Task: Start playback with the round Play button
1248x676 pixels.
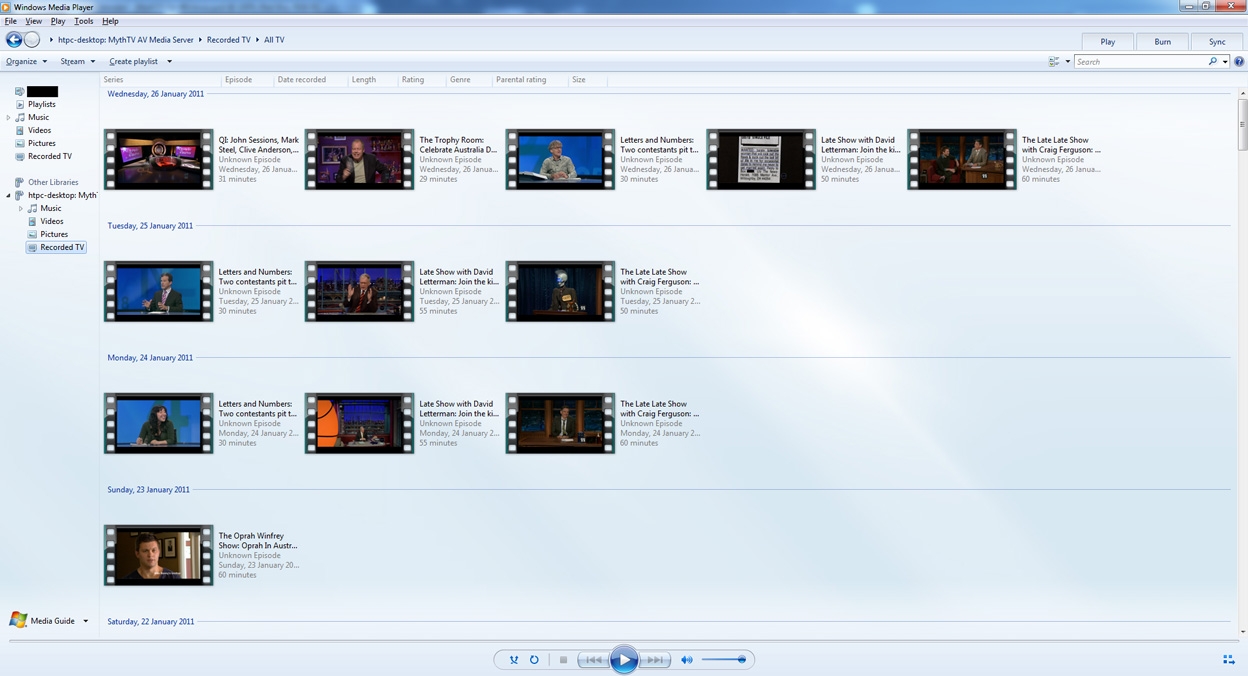Action: tap(624, 659)
